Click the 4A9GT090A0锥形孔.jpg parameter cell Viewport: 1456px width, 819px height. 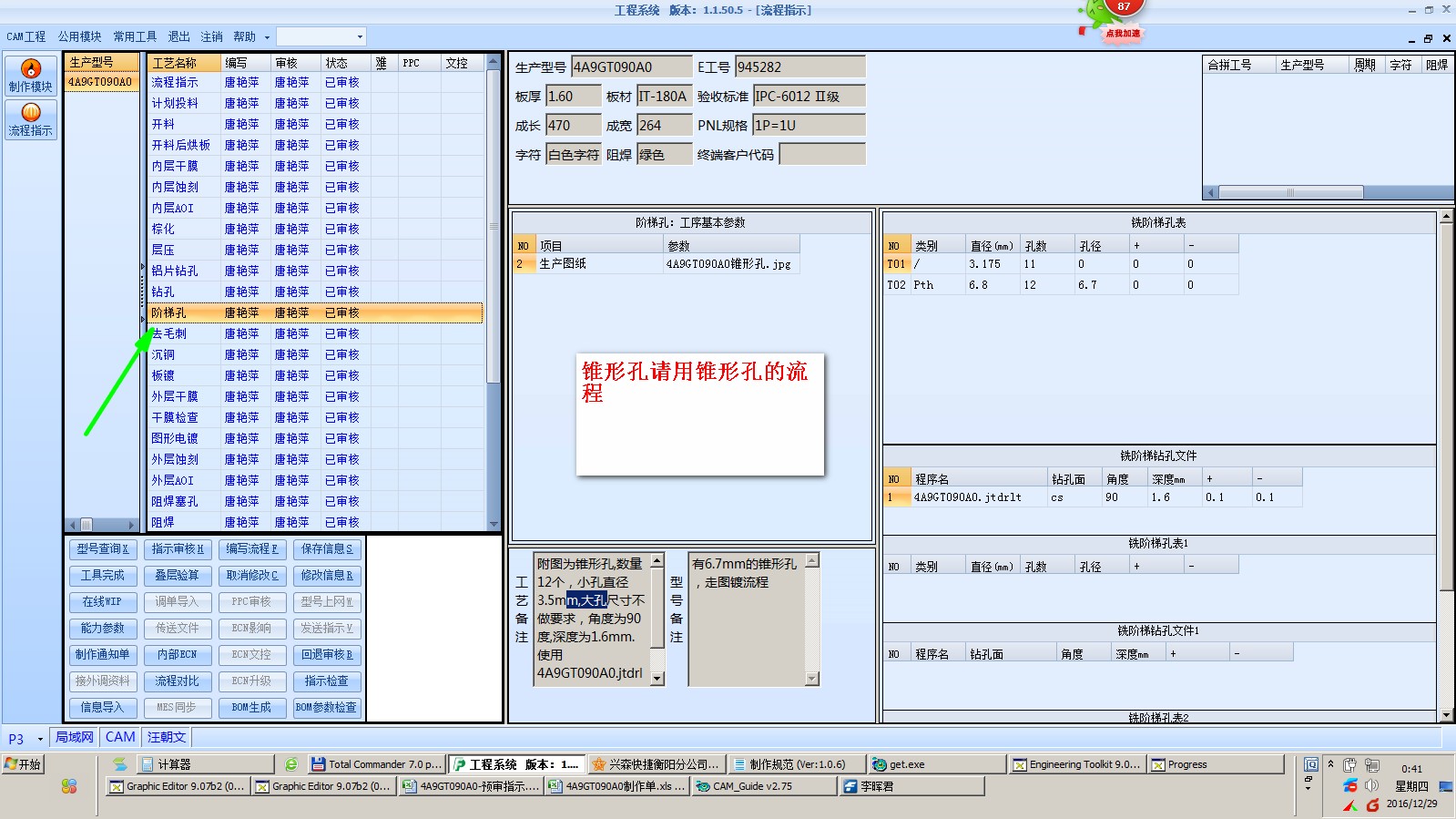click(x=732, y=263)
